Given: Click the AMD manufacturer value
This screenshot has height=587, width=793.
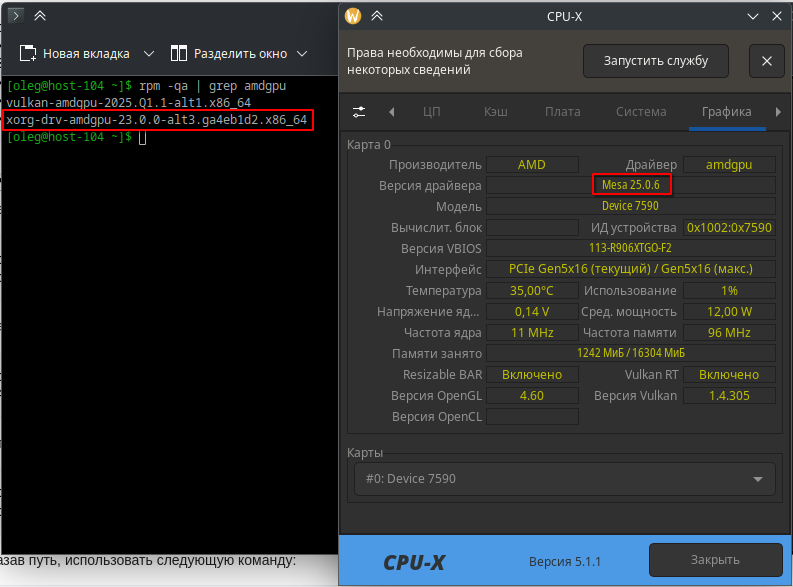Looking at the screenshot, I should 532,165.
